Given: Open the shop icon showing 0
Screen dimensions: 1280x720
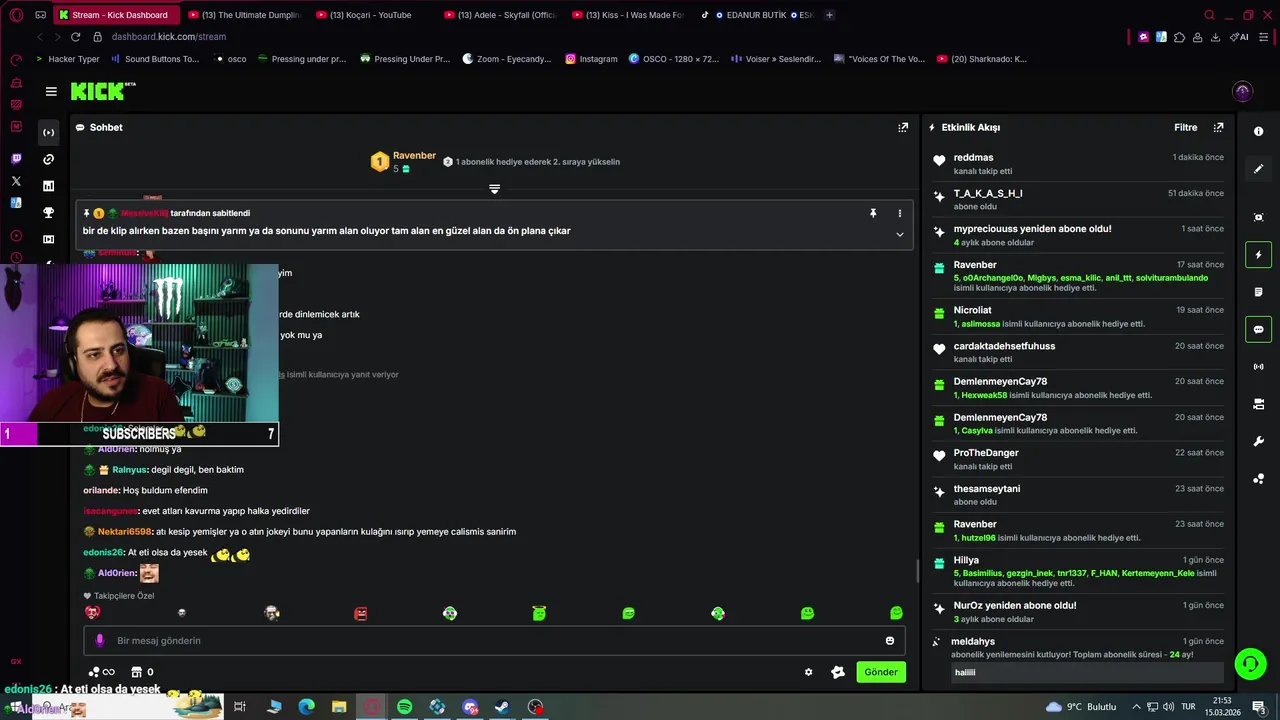Looking at the screenshot, I should pos(143,672).
